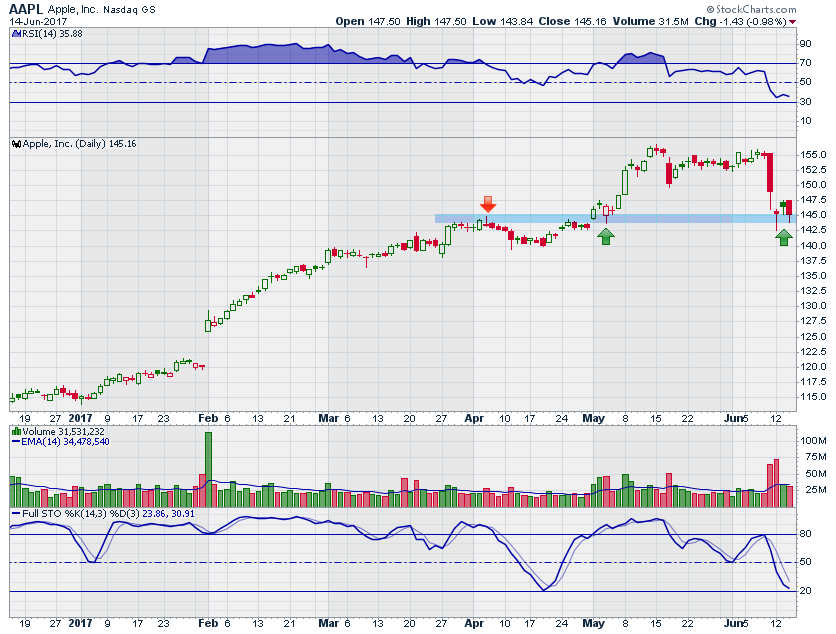Click the 14-Jun-2017 date text

pos(38,21)
